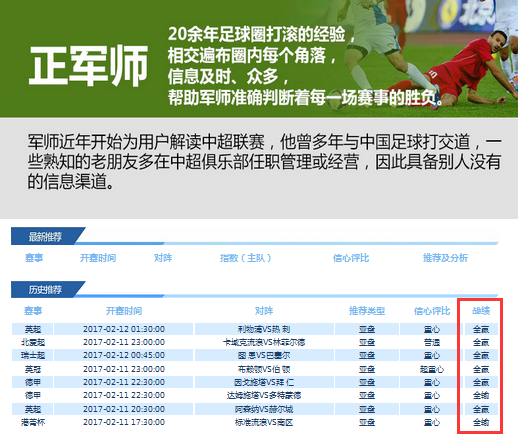Screen dimensions: 518x437
Task: Click the 正军师 banner title
Action: (89, 66)
